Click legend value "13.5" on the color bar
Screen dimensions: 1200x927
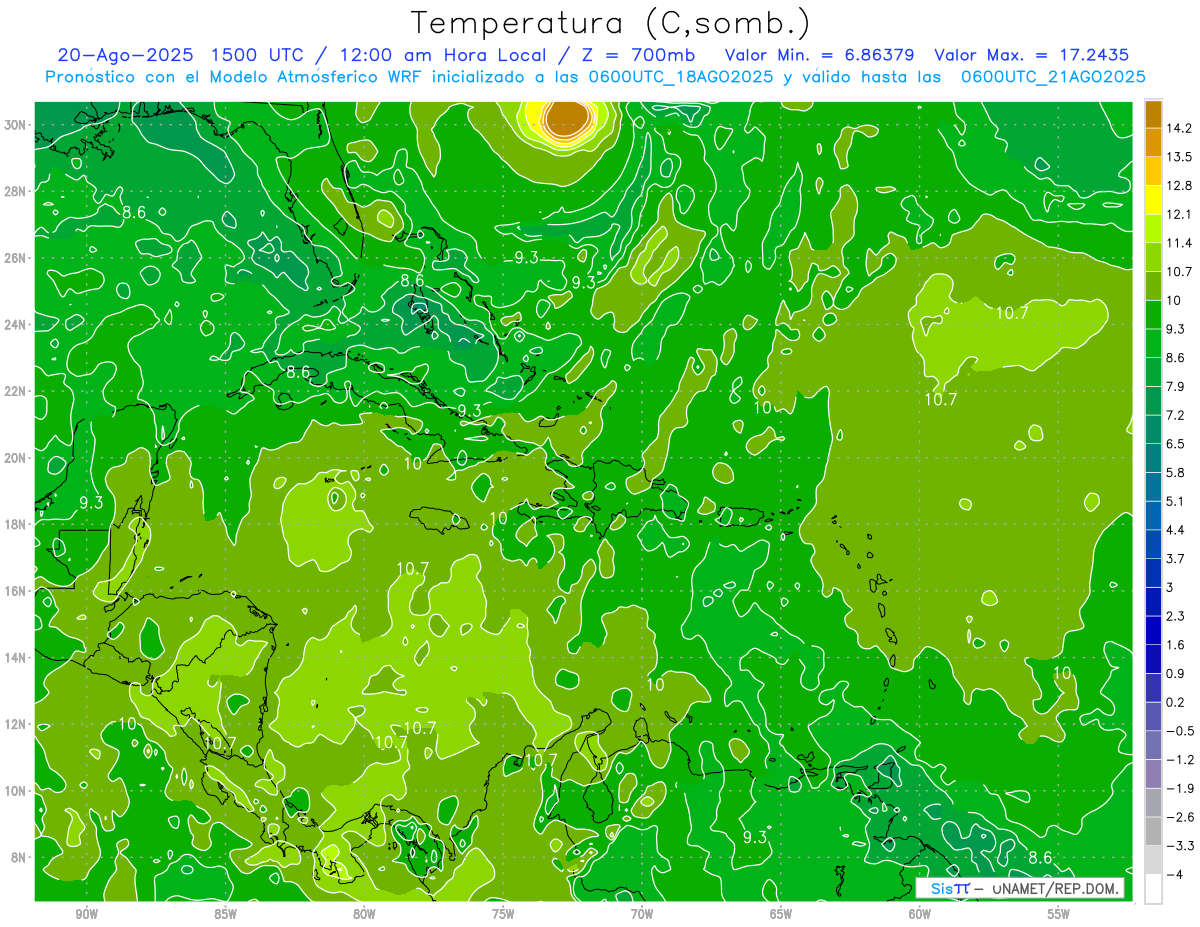click(1181, 157)
